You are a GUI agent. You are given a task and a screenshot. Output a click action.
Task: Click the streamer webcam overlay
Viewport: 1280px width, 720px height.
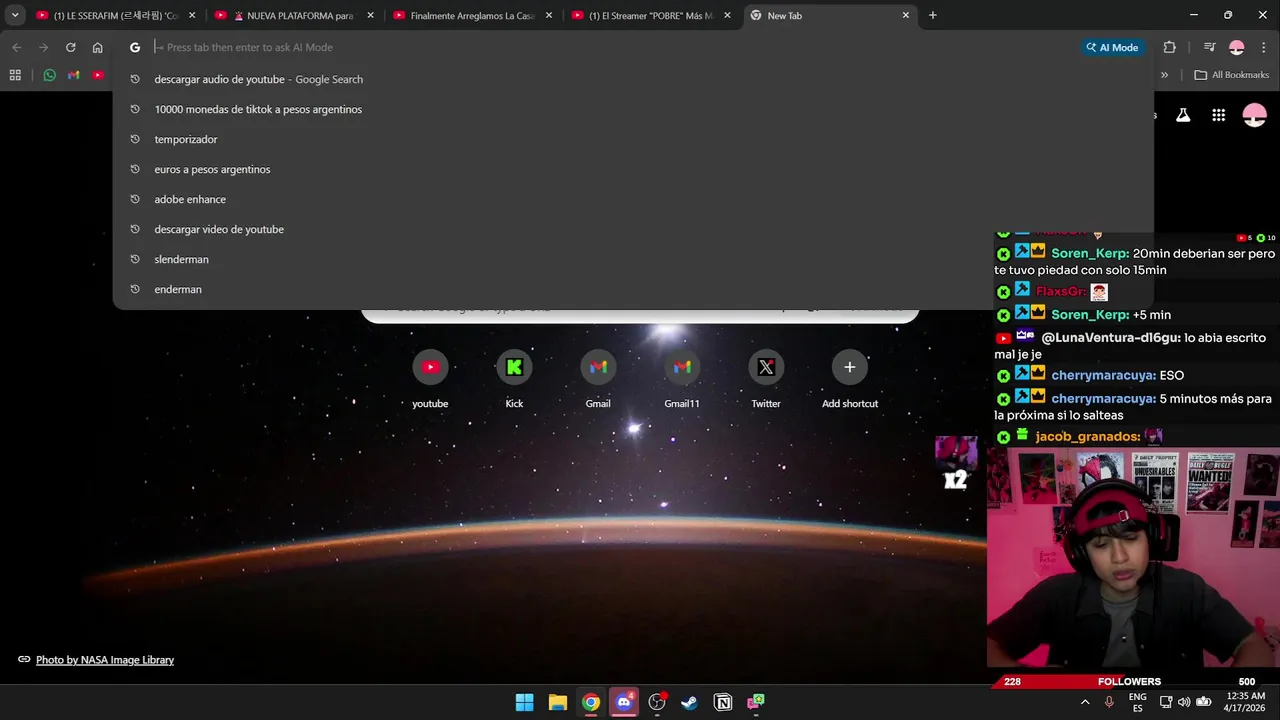pyautogui.click(x=1133, y=557)
